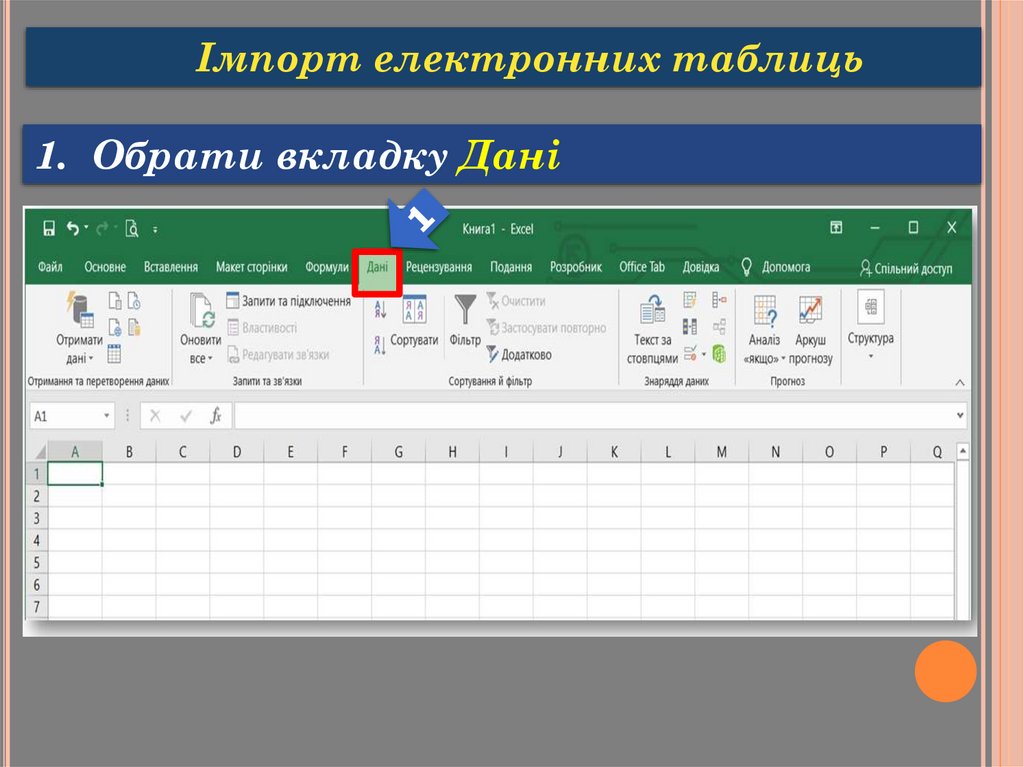Open the Оновити все dropdown
Image resolution: width=1024 pixels, height=767 pixels.
click(200, 328)
